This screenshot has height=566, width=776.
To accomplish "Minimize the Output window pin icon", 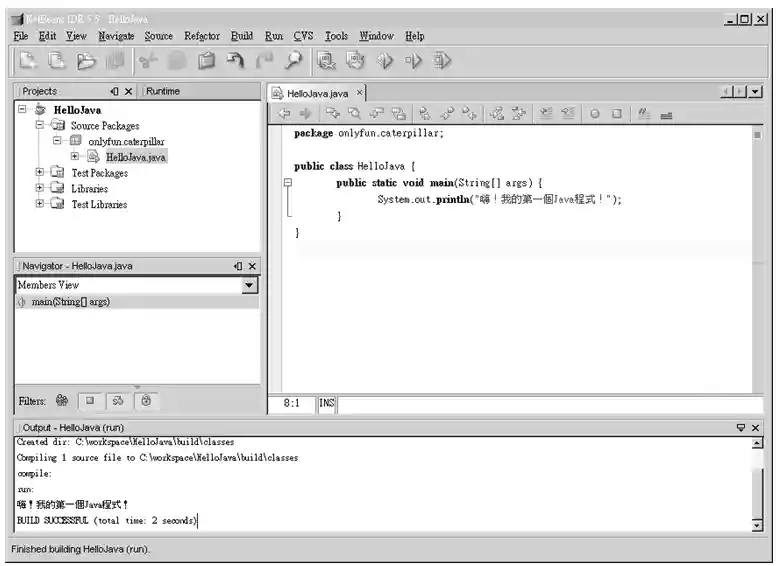I will pyautogui.click(x=741, y=427).
